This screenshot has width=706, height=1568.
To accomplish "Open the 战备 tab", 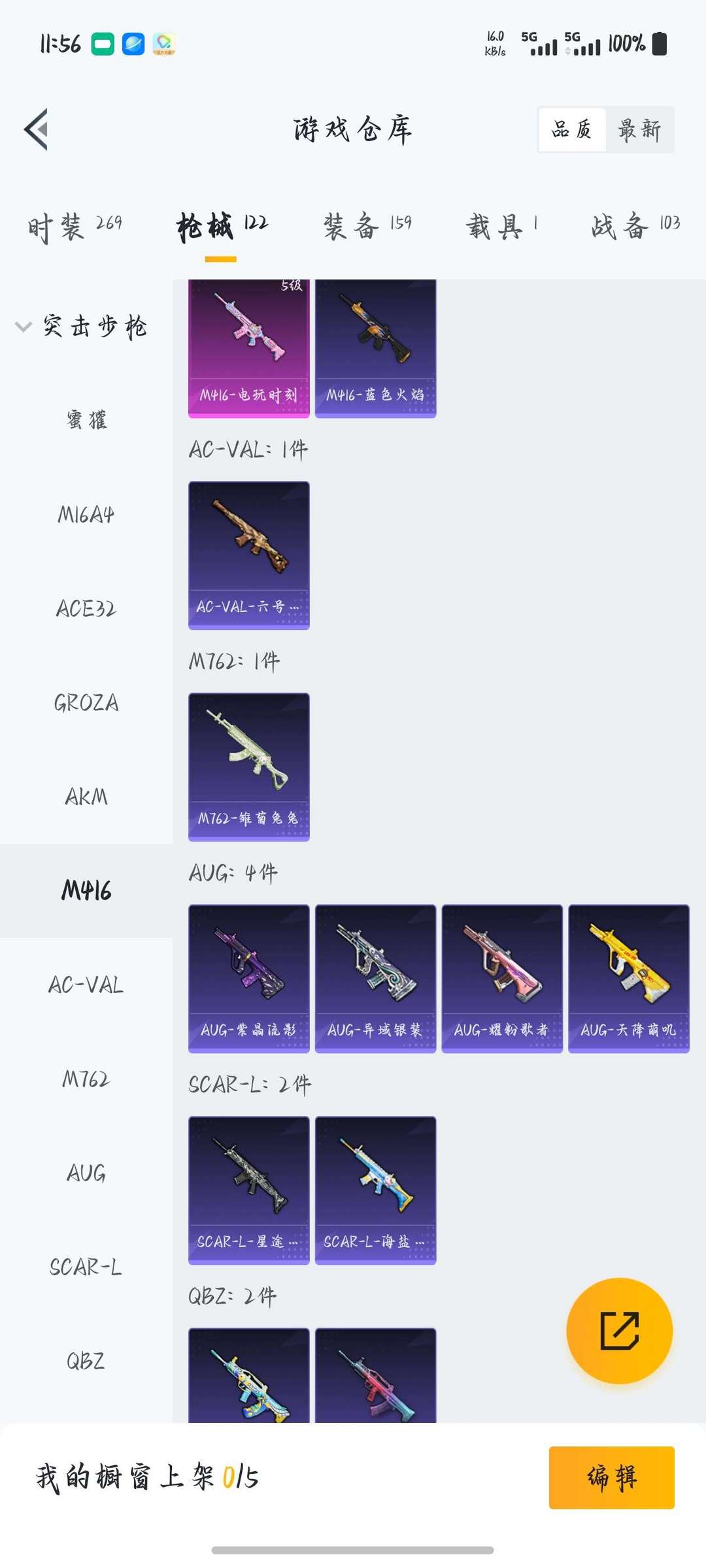I will (x=635, y=226).
